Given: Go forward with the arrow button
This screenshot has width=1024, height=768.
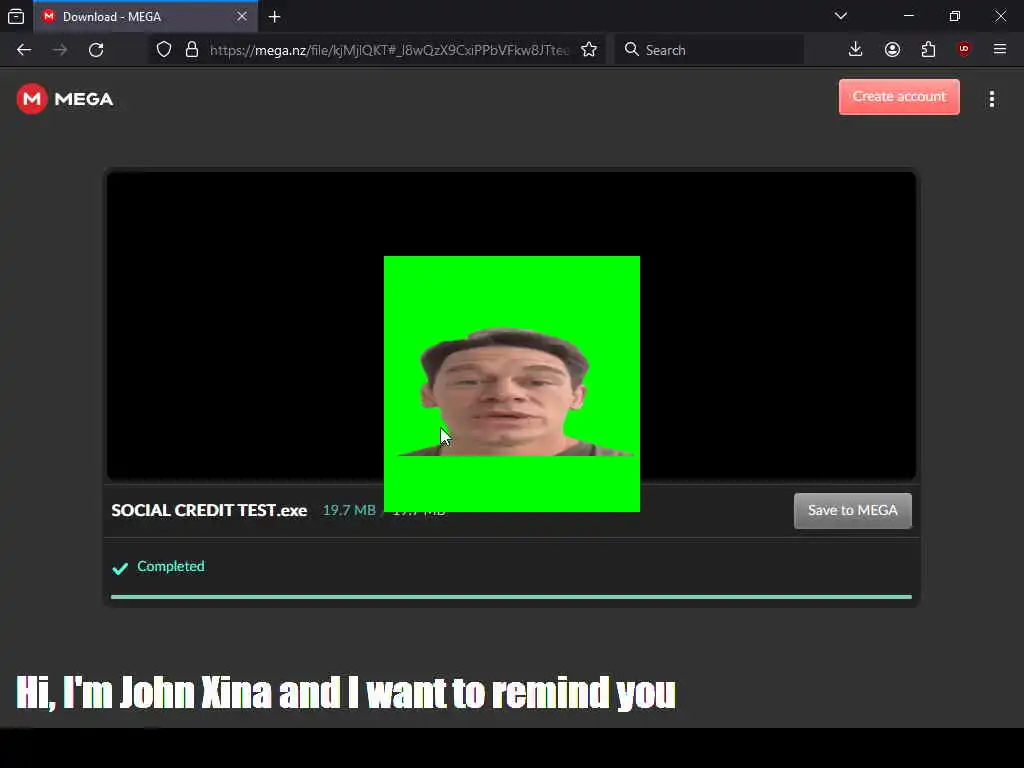Looking at the screenshot, I should (60, 50).
